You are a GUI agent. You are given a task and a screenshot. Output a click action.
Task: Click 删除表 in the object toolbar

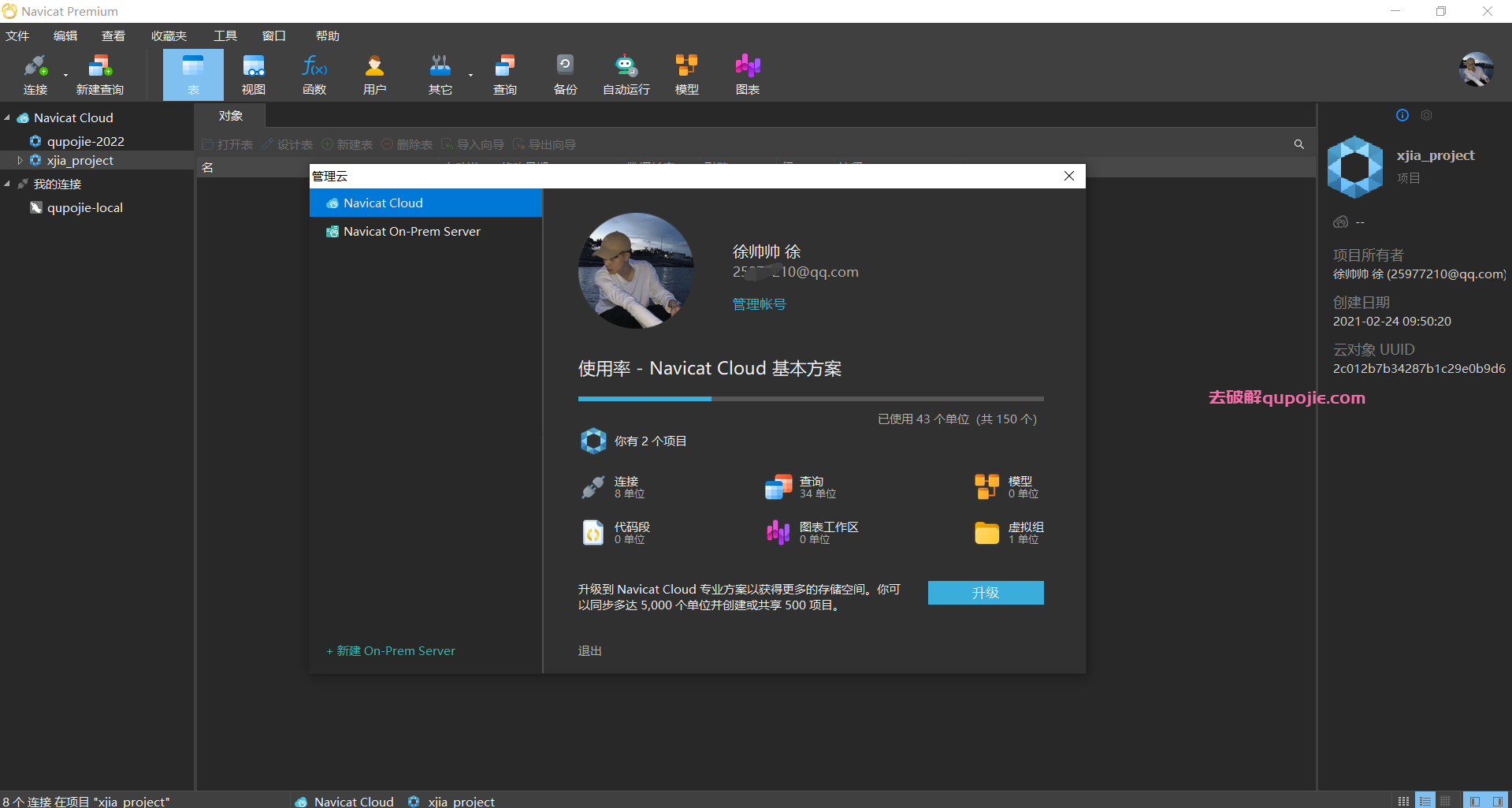[x=407, y=144]
